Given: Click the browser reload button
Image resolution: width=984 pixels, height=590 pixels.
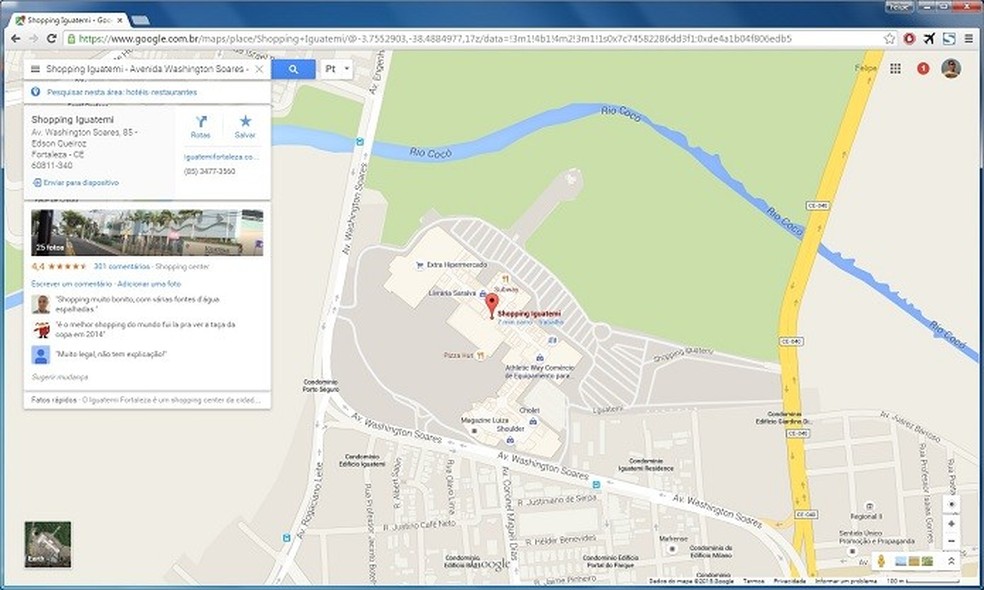Looking at the screenshot, I should (51, 38).
